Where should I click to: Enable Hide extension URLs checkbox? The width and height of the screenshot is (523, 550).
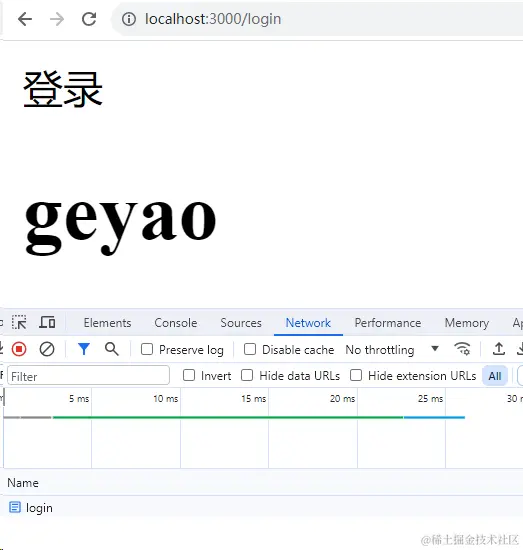[356, 375]
